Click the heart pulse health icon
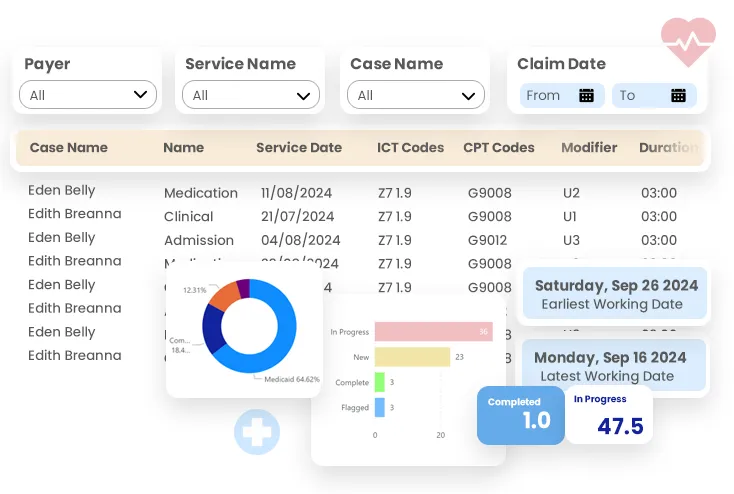The height and width of the screenshot is (494, 734). click(688, 42)
